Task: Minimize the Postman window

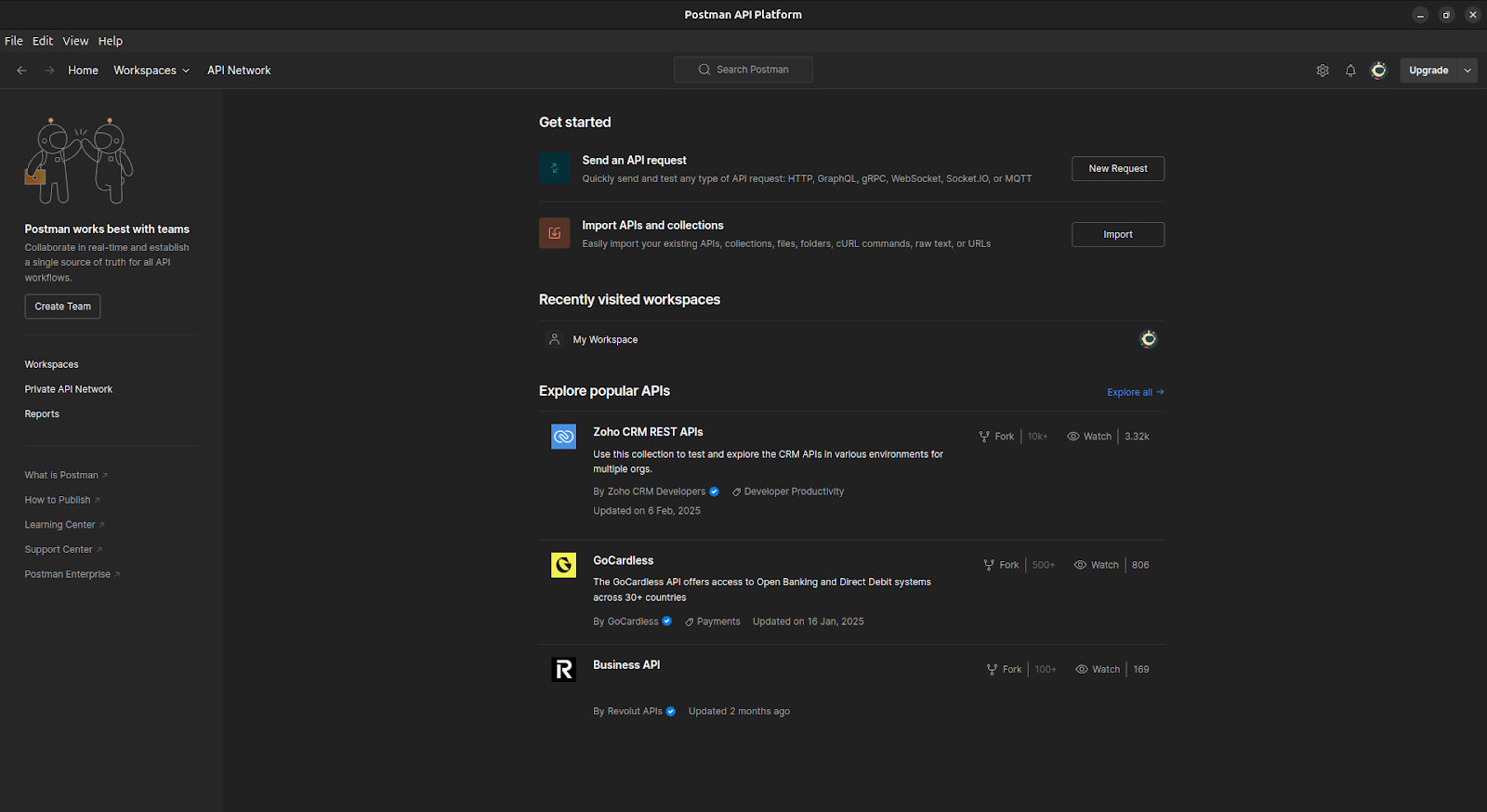Action: coord(1420,15)
